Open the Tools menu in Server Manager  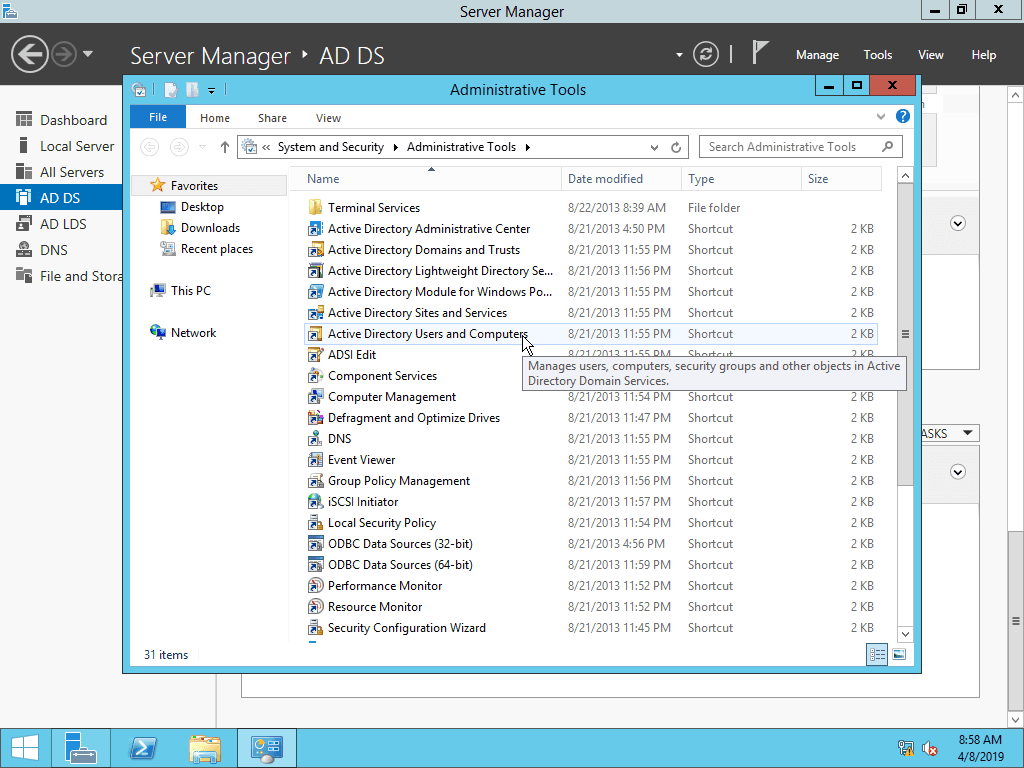pos(878,55)
